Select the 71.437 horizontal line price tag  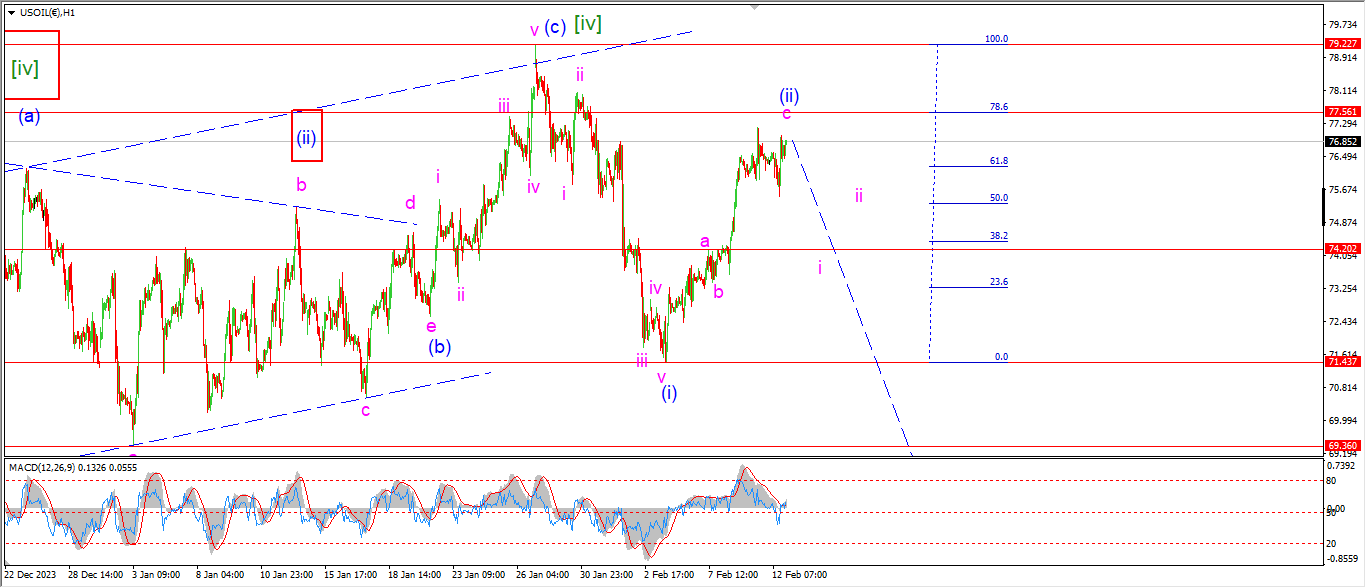click(x=1341, y=362)
